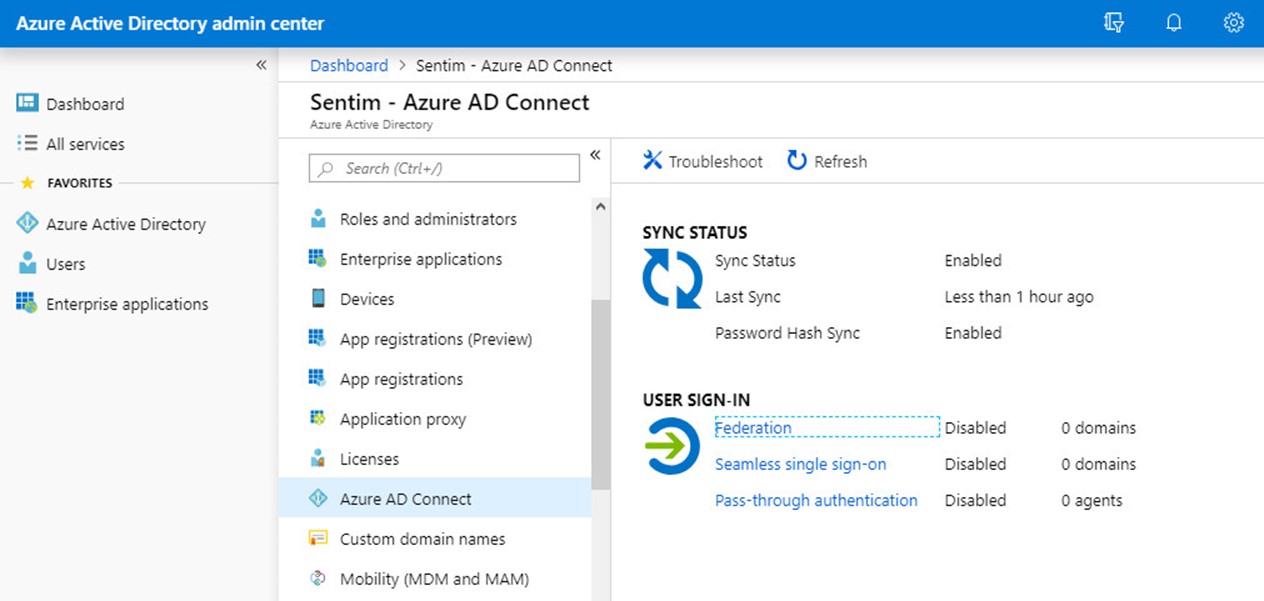Click the "Password Hash Sync" label
Image resolution: width=1264 pixels, height=601 pixels.
(x=787, y=333)
